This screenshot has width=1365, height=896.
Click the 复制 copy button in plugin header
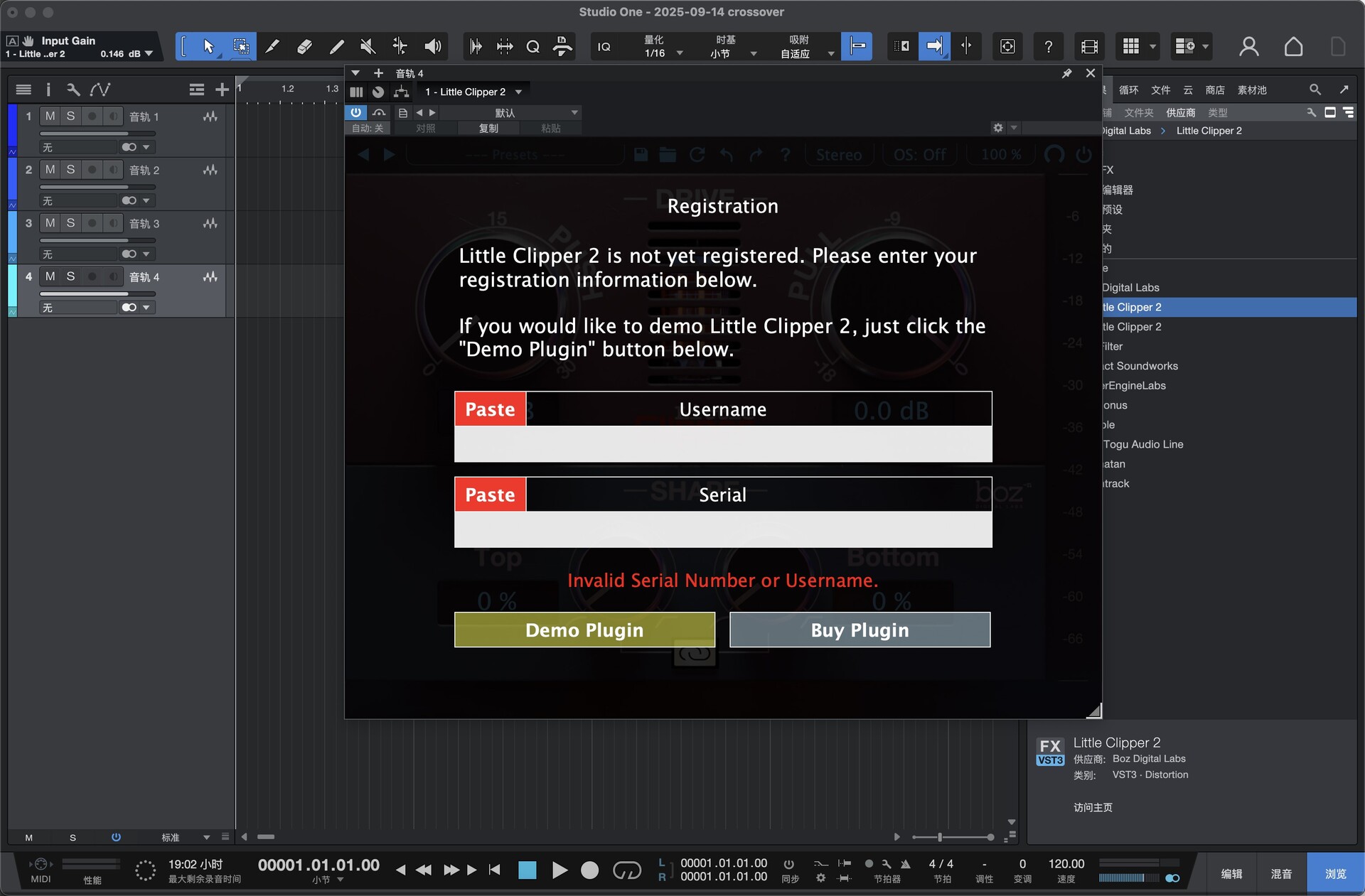(x=488, y=129)
